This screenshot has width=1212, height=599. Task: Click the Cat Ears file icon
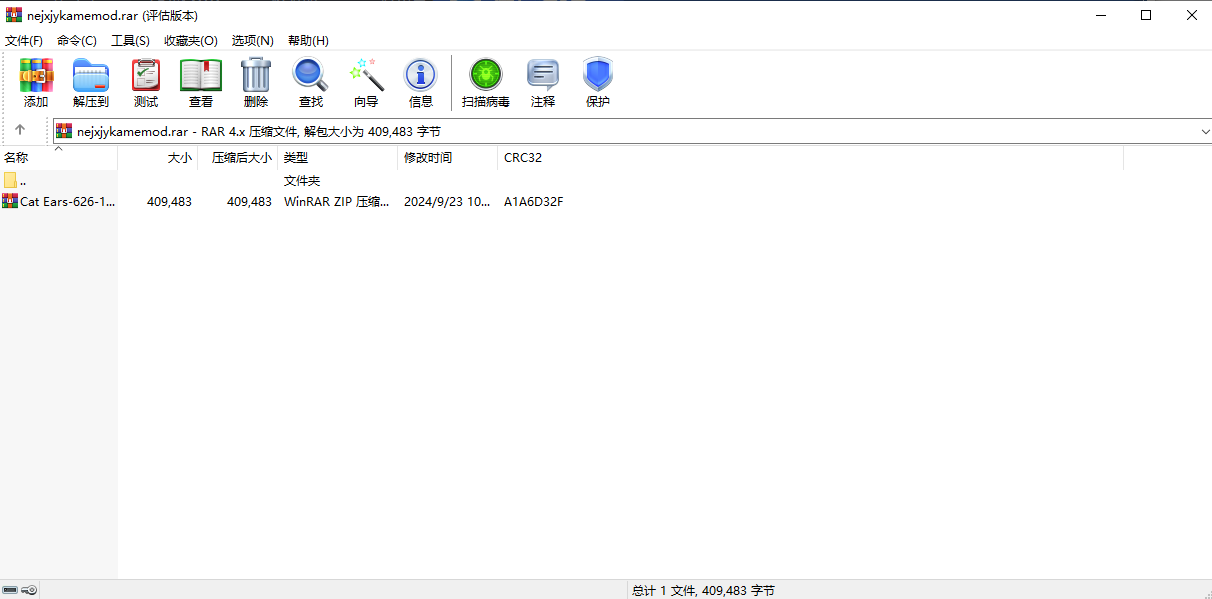pyautogui.click(x=10, y=201)
